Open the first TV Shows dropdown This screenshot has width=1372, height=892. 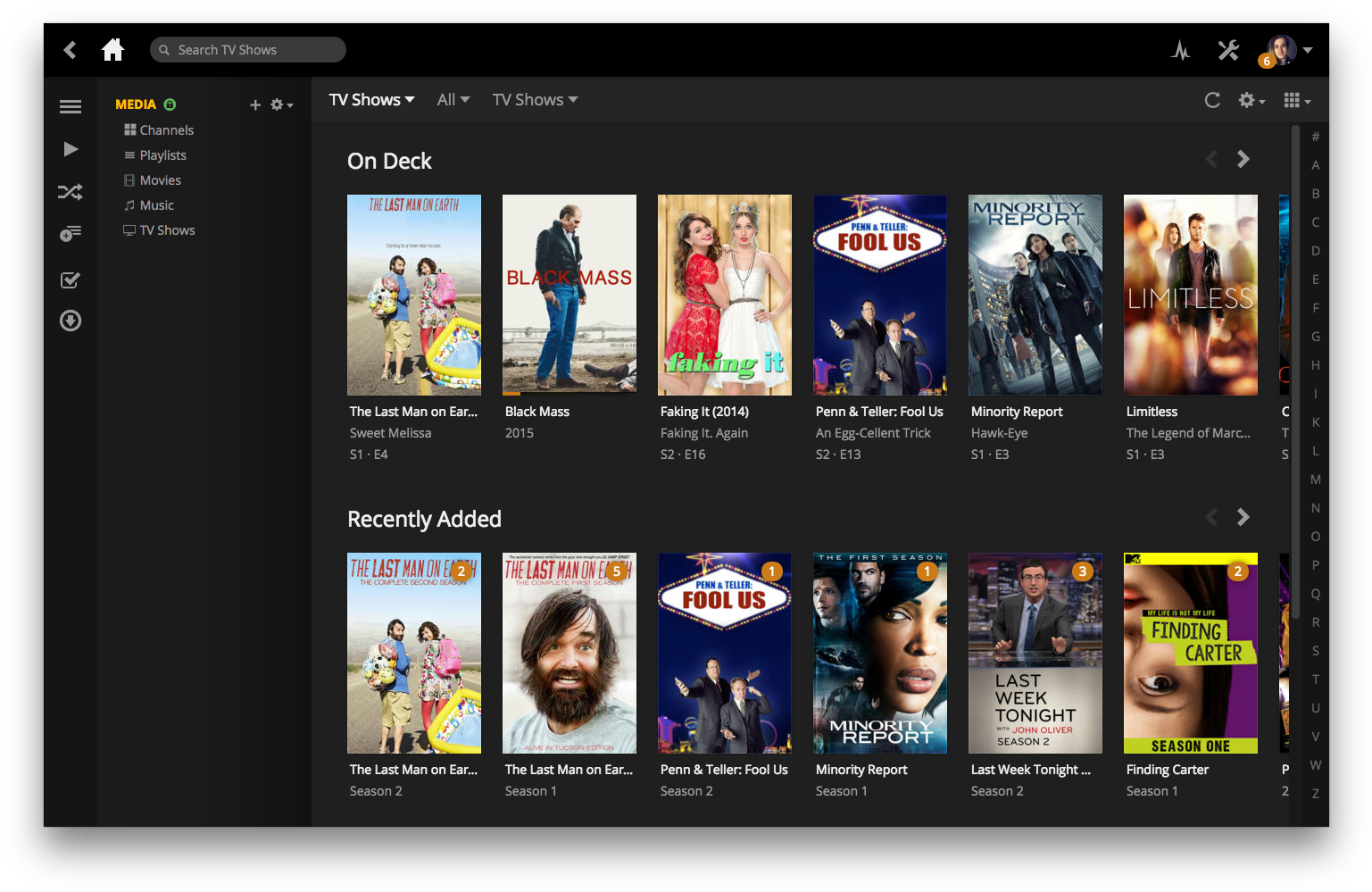tap(371, 100)
